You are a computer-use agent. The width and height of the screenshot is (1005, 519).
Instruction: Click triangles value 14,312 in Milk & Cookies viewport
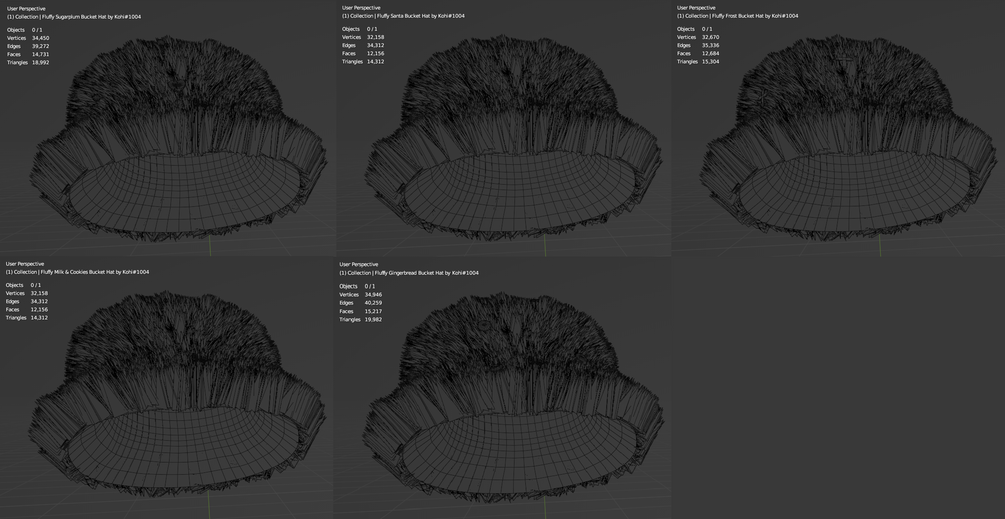click(x=39, y=318)
